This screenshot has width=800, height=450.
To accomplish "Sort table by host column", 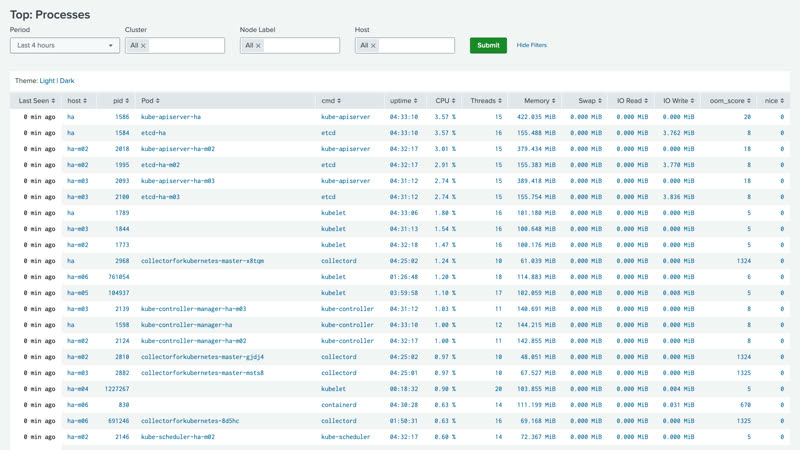I will [77, 101].
